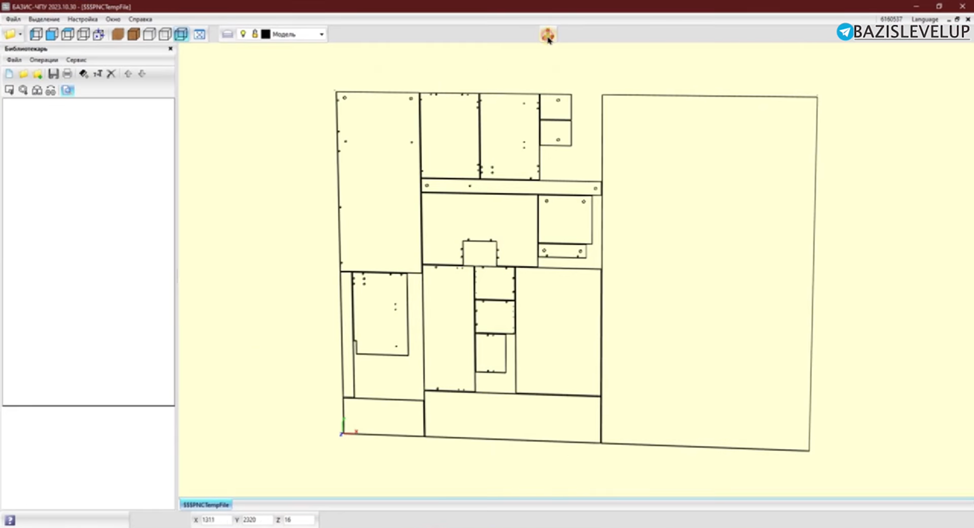Enable shaded-with-edges brown cube display mode

pos(134,34)
